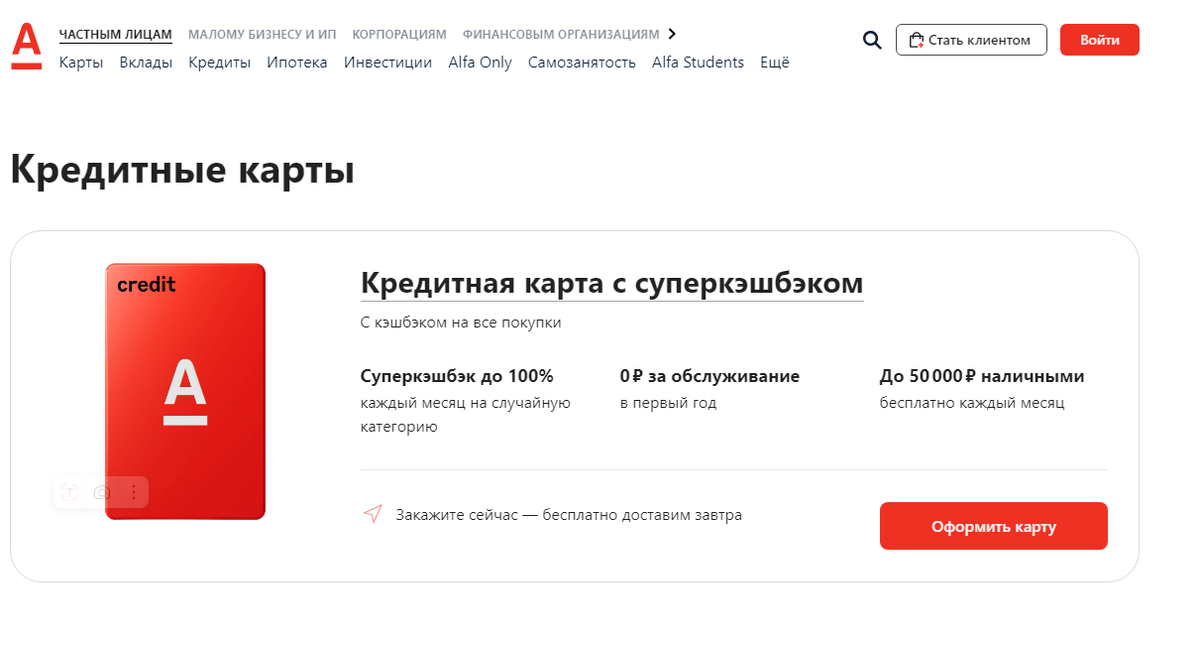Open the search magnifier icon
The image size is (1200, 645).
coord(871,39)
